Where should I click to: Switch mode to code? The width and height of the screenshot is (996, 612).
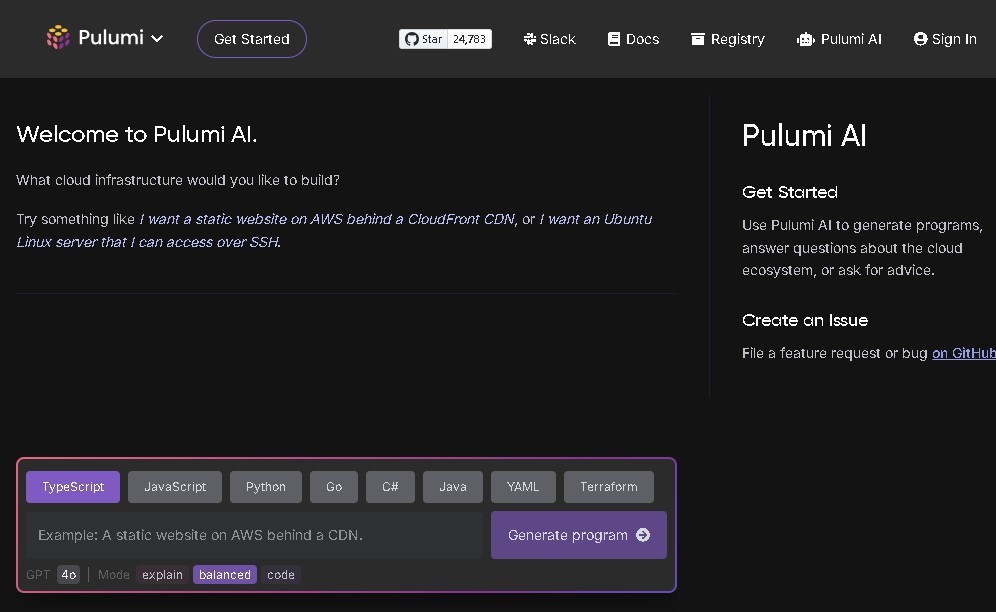[x=281, y=575]
